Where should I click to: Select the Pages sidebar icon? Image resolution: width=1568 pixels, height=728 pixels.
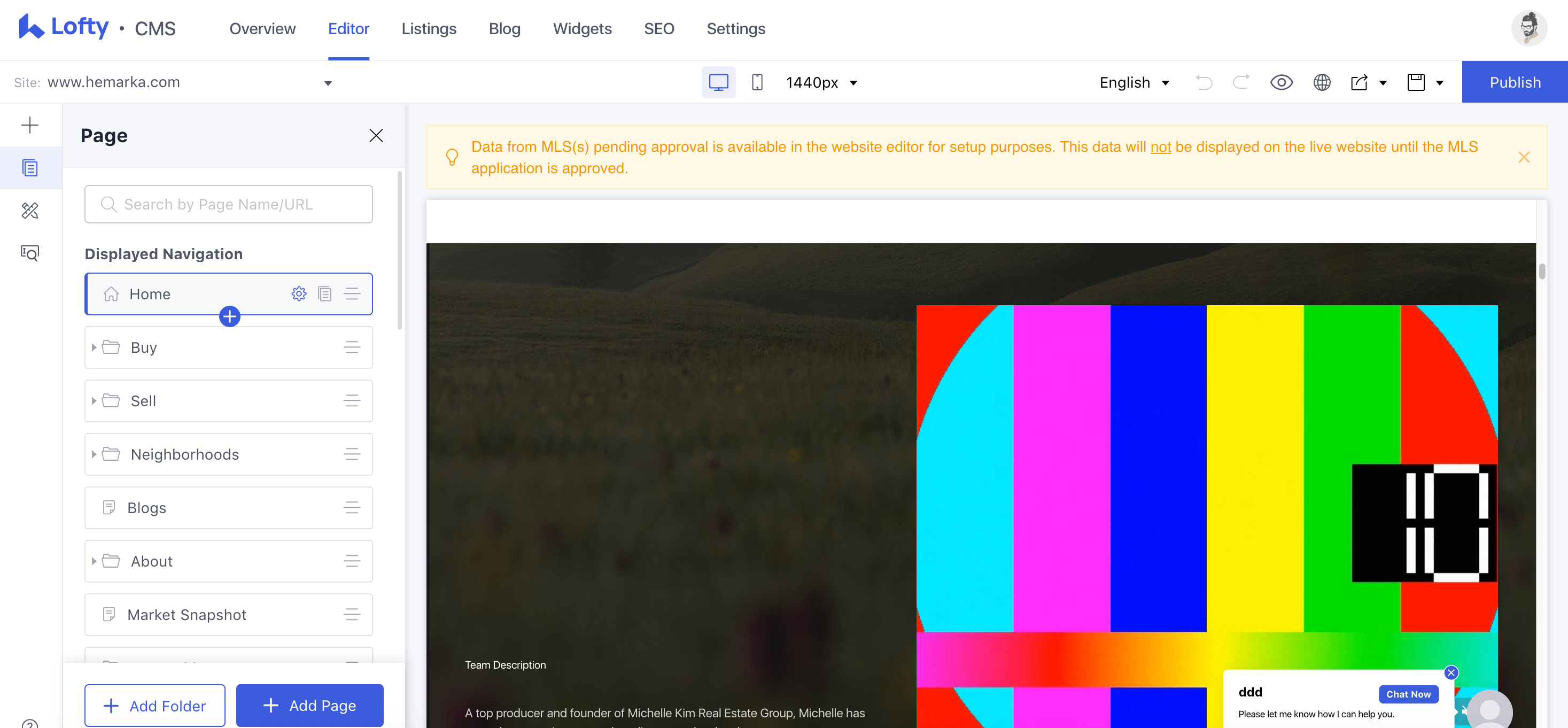pos(30,168)
